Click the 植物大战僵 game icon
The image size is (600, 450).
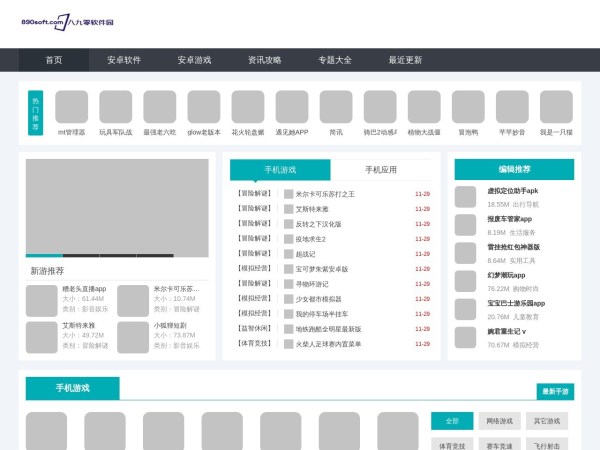coord(424,107)
